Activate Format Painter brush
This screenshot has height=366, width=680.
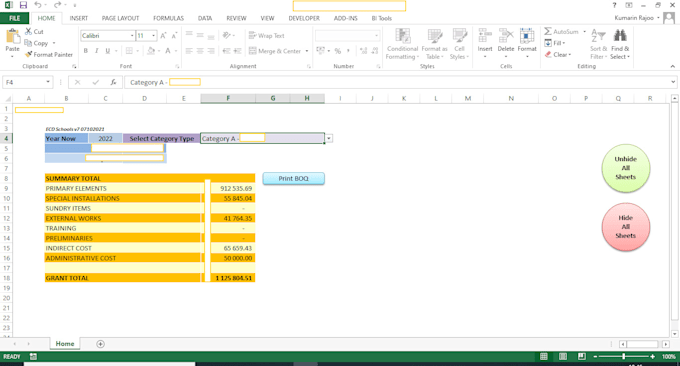[49, 55]
